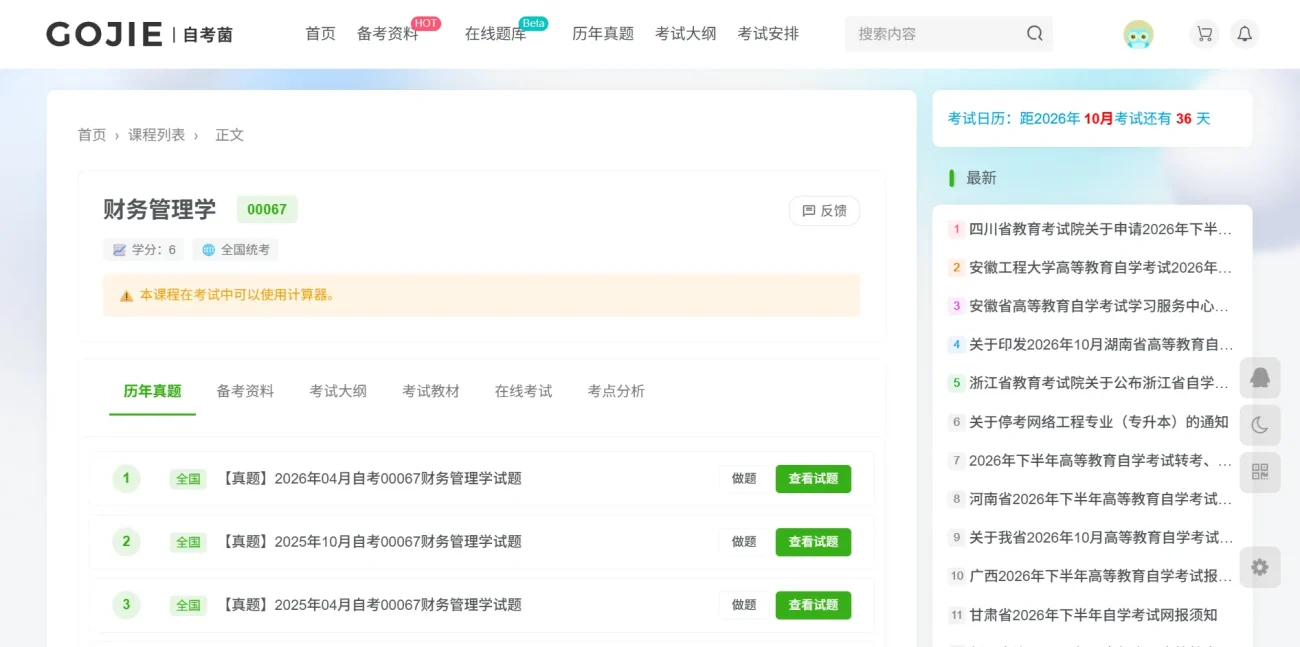Open news item 安徽工程大学高等教育自学考试2026年
1300x647 pixels.
tap(1100, 268)
